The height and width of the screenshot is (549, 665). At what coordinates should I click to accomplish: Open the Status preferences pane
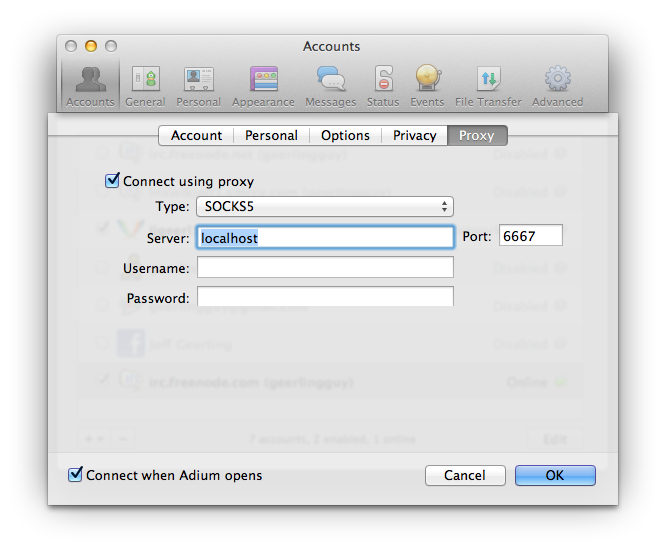[383, 86]
